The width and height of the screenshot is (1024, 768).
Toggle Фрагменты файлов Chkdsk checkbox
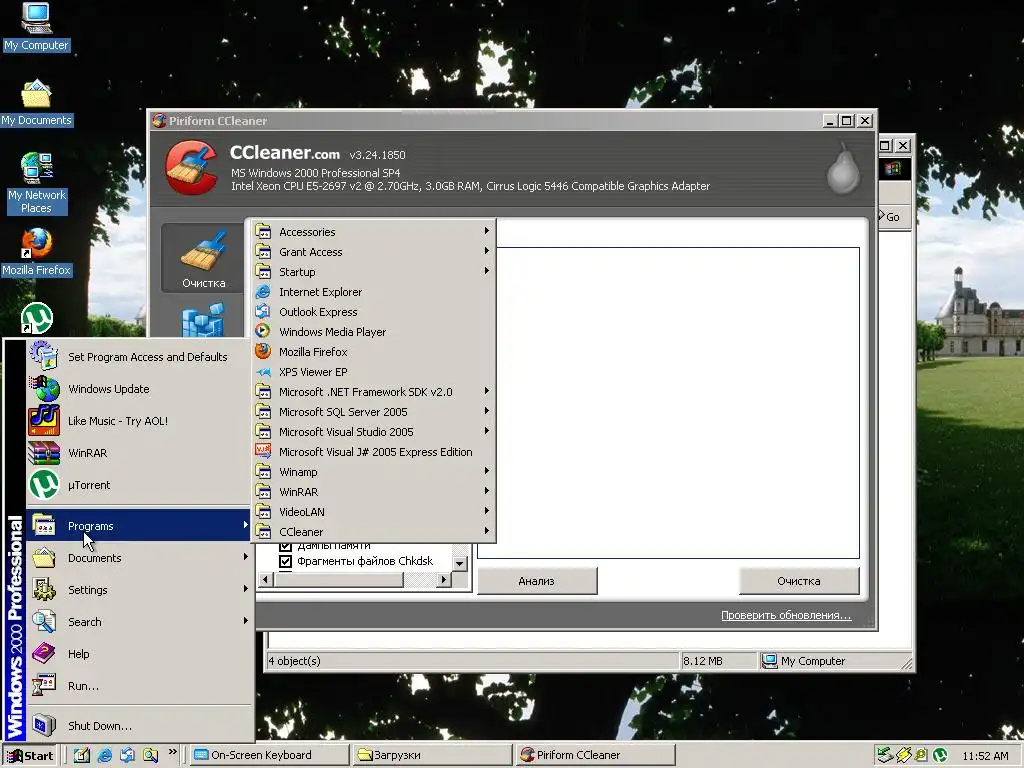coord(285,561)
